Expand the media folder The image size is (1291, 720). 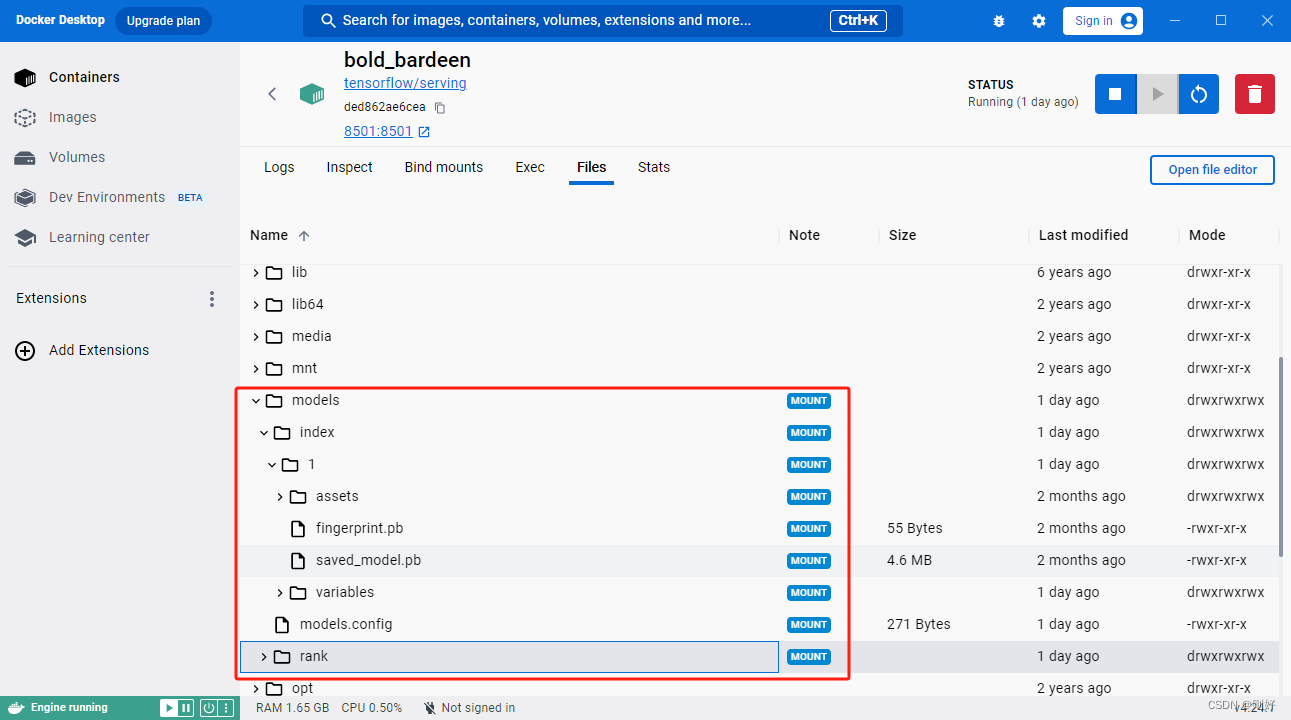click(x=256, y=337)
